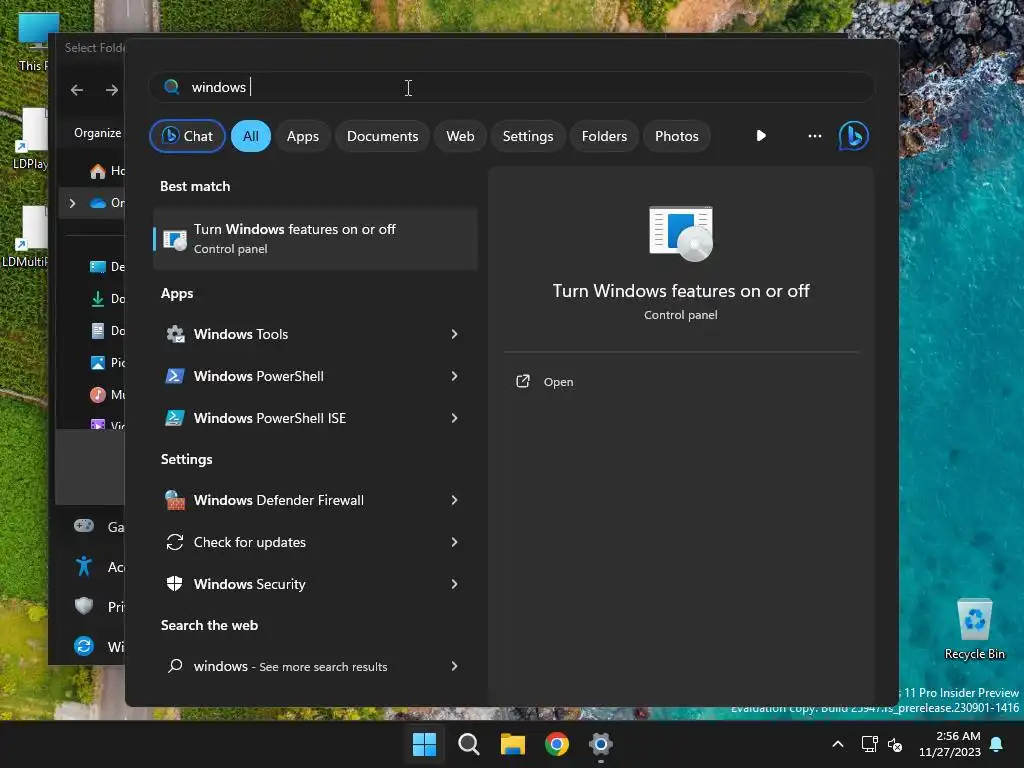Viewport: 1024px width, 768px height.
Task: Click Windows Update icon in Settings sidebar
Action: [84, 647]
